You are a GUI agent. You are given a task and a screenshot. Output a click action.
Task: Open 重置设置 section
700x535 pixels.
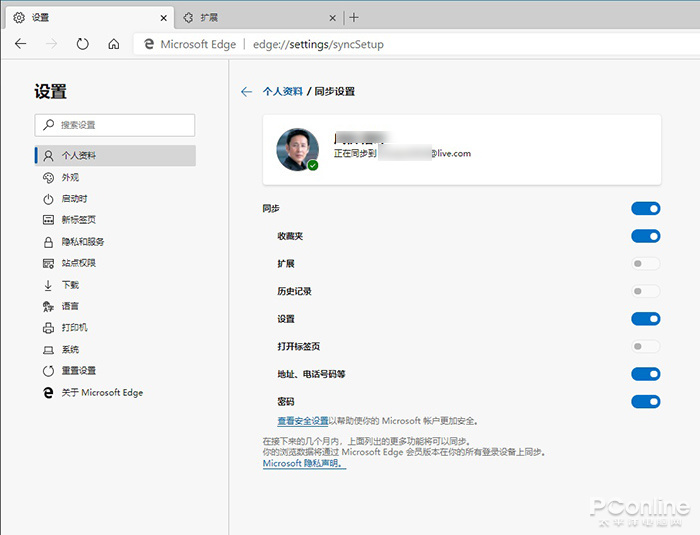click(x=115, y=371)
